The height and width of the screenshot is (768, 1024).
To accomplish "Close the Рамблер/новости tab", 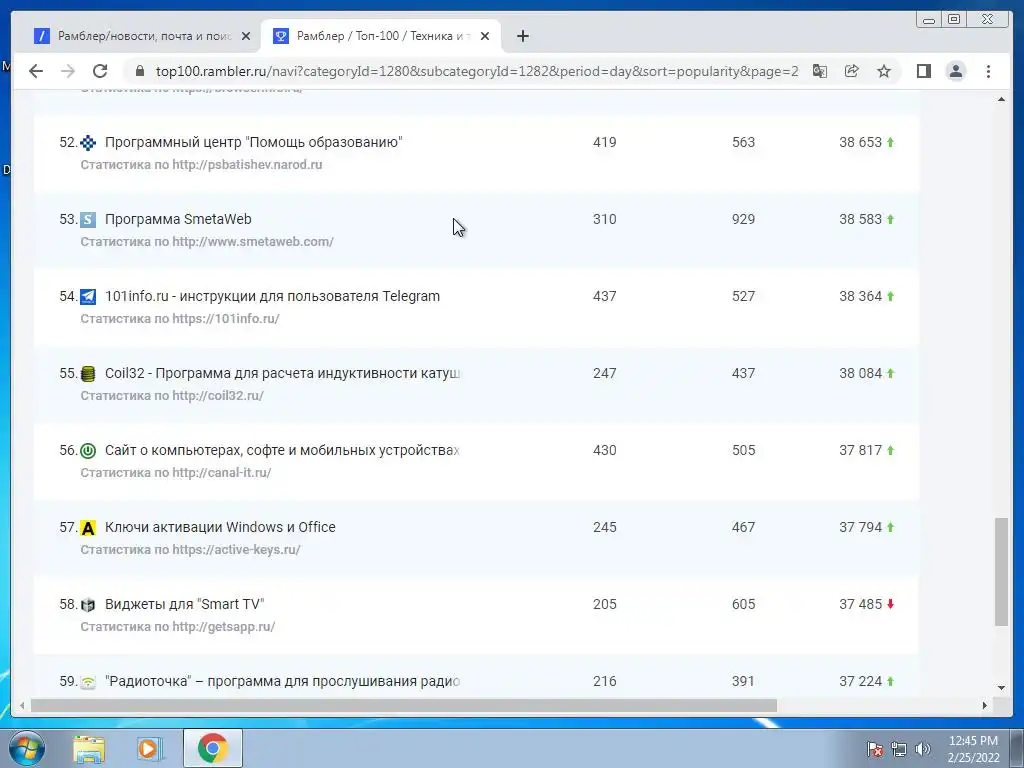I will [246, 37].
